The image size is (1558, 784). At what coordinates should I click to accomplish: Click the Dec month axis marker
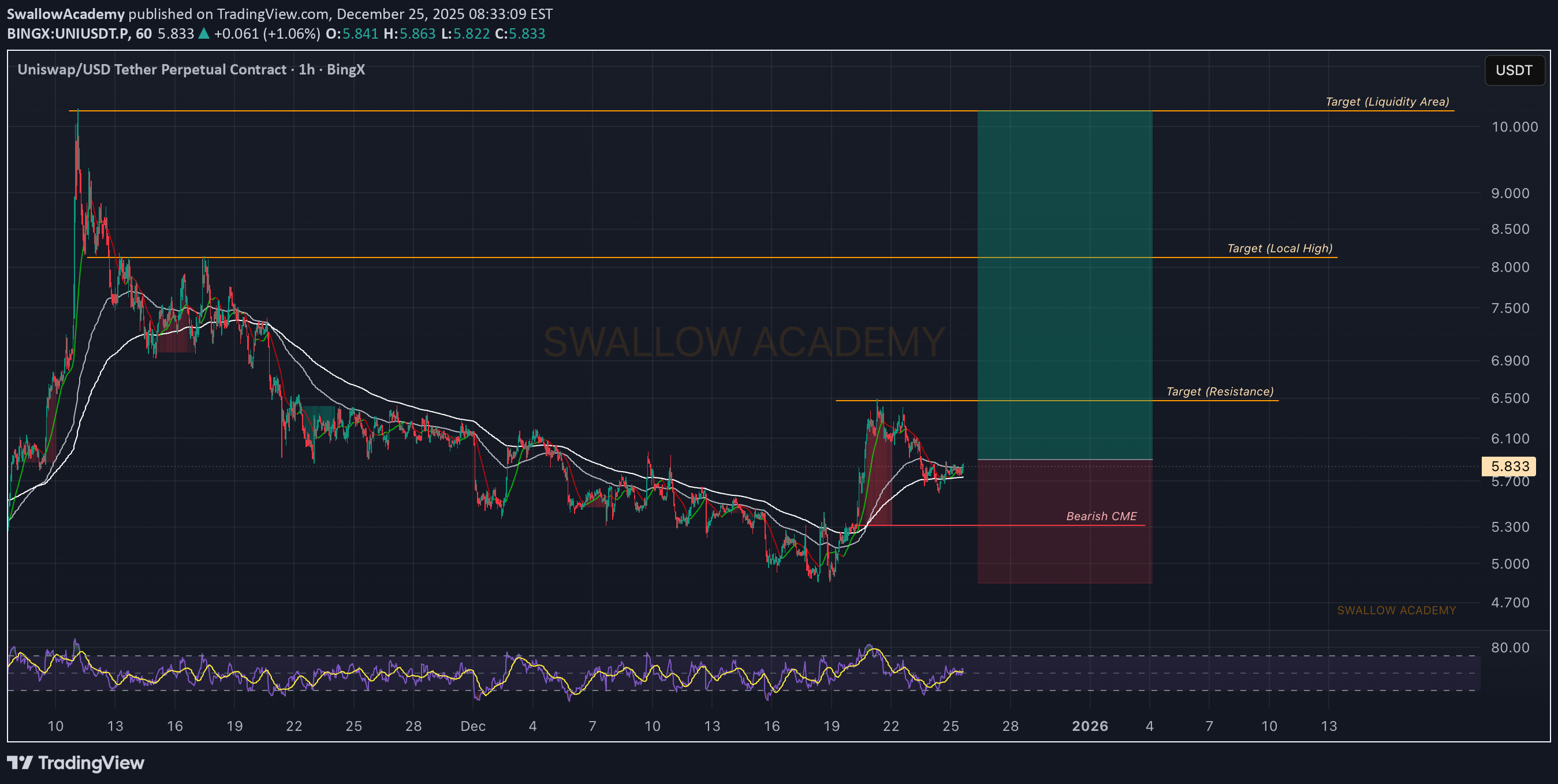click(x=473, y=726)
